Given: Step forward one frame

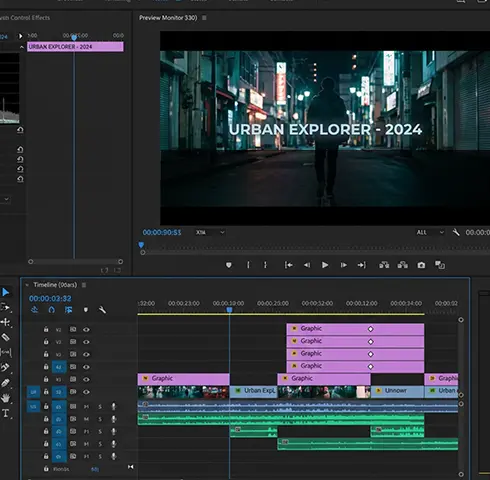Looking at the screenshot, I should (343, 265).
